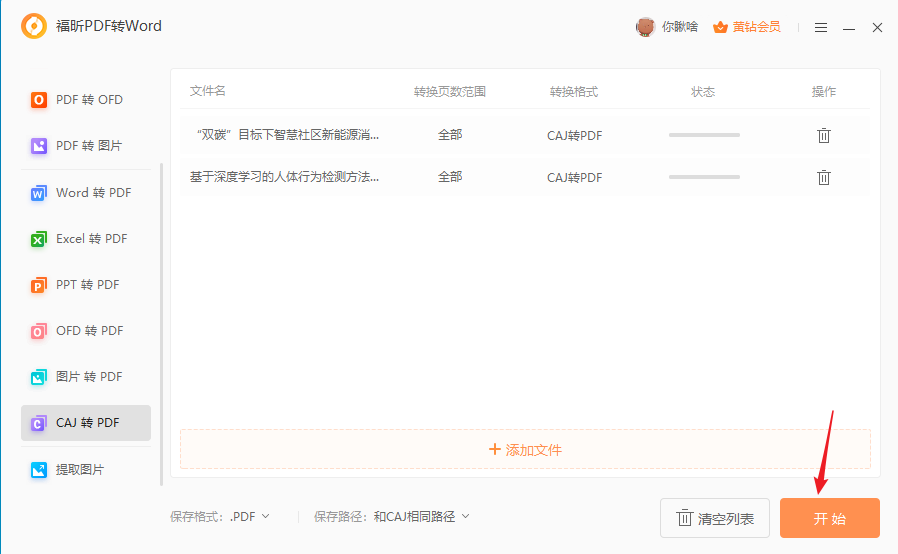898x554 pixels.
Task: Click the user avatar icon
Action: (x=645, y=27)
